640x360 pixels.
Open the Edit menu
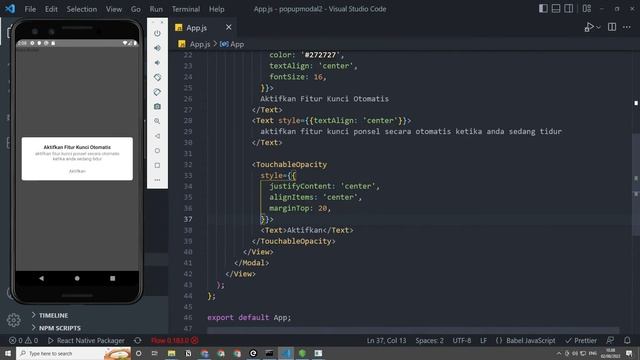pyautogui.click(x=51, y=9)
